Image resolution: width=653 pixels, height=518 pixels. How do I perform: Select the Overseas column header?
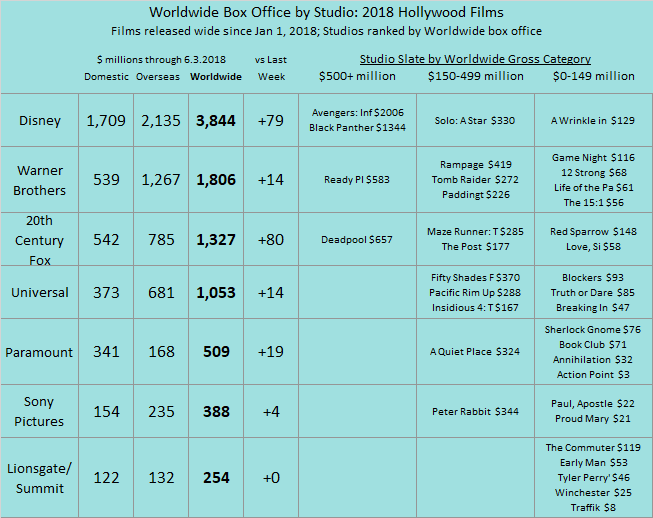[158, 77]
